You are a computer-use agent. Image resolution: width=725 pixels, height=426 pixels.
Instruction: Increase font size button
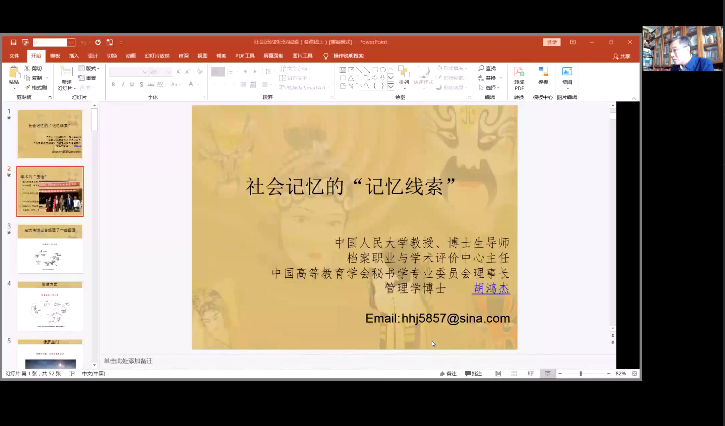click(178, 72)
